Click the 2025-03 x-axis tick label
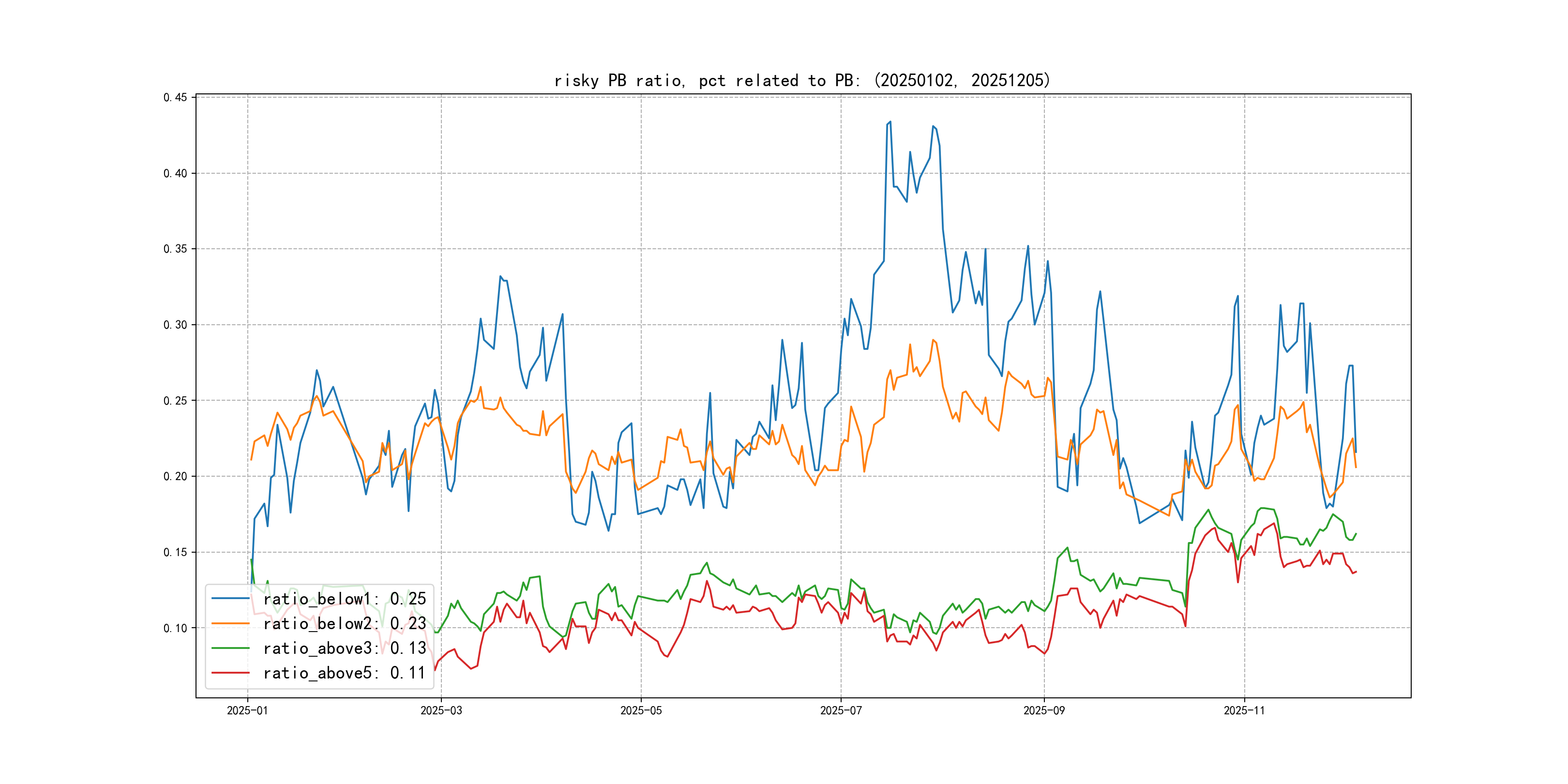Viewport: 1568px width, 784px height. tap(441, 711)
